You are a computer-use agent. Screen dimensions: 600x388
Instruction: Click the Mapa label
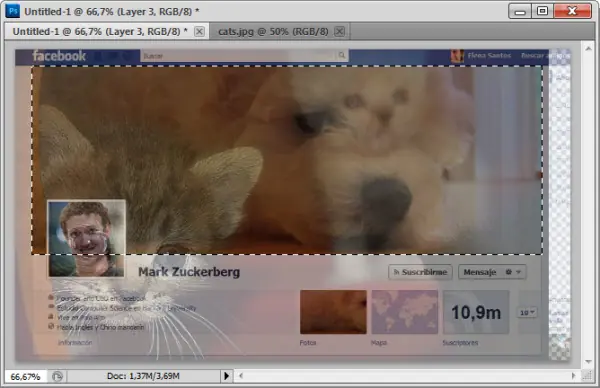[x=378, y=343]
